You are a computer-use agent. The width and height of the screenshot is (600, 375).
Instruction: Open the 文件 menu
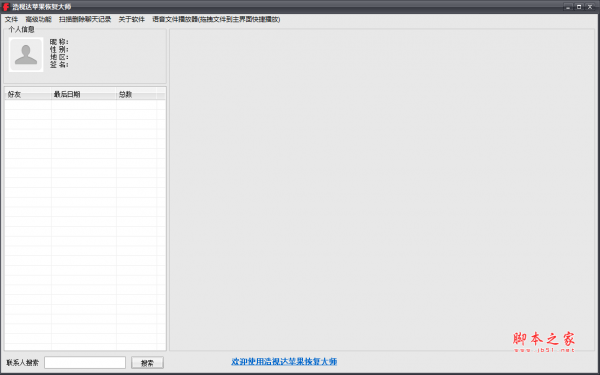[x=11, y=19]
